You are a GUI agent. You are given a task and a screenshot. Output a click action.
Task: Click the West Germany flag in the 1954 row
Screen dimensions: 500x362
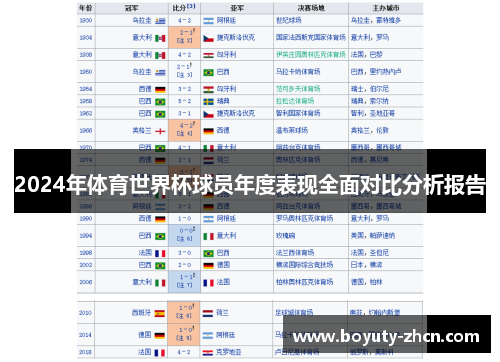[160, 89]
